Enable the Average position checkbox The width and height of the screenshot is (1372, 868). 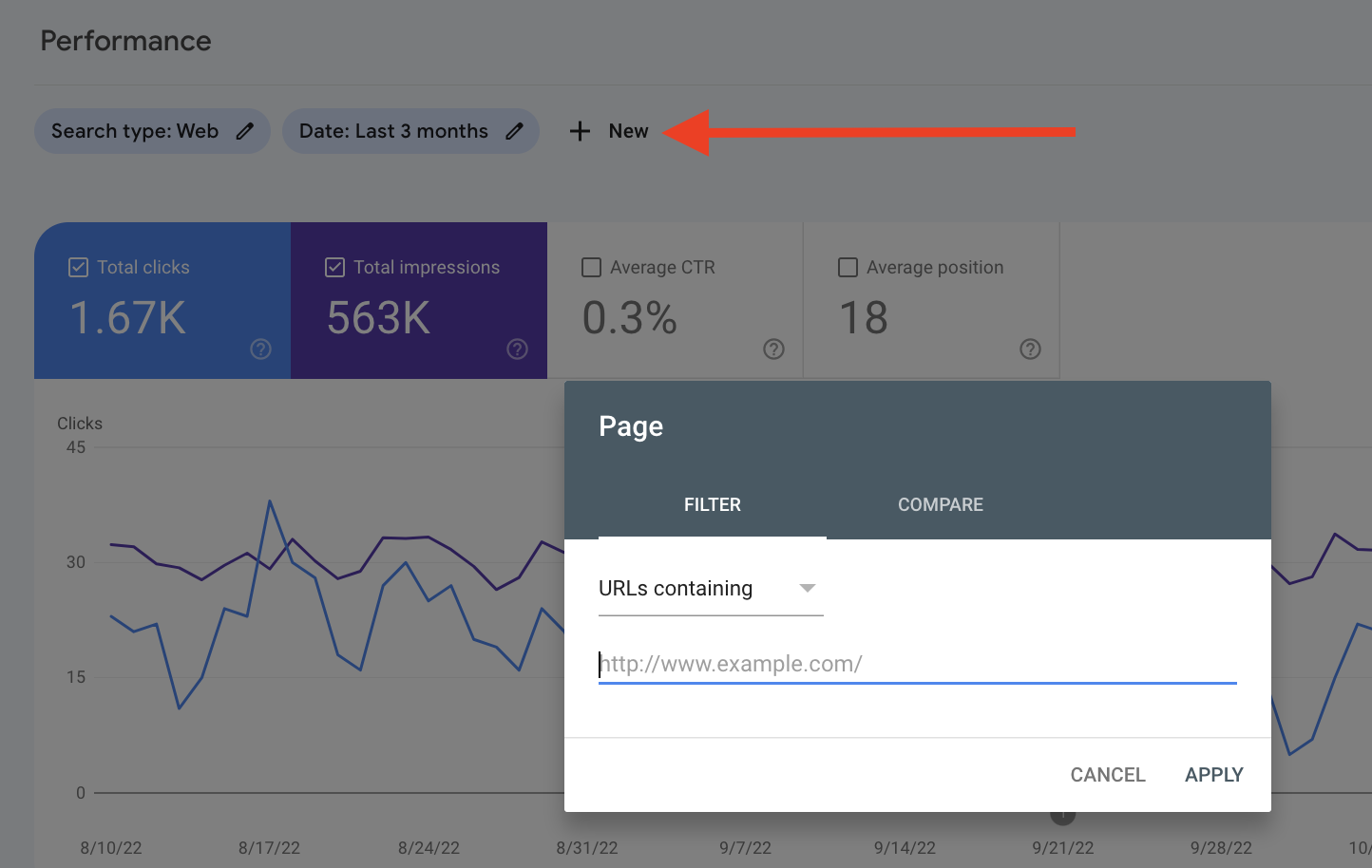[x=848, y=268]
